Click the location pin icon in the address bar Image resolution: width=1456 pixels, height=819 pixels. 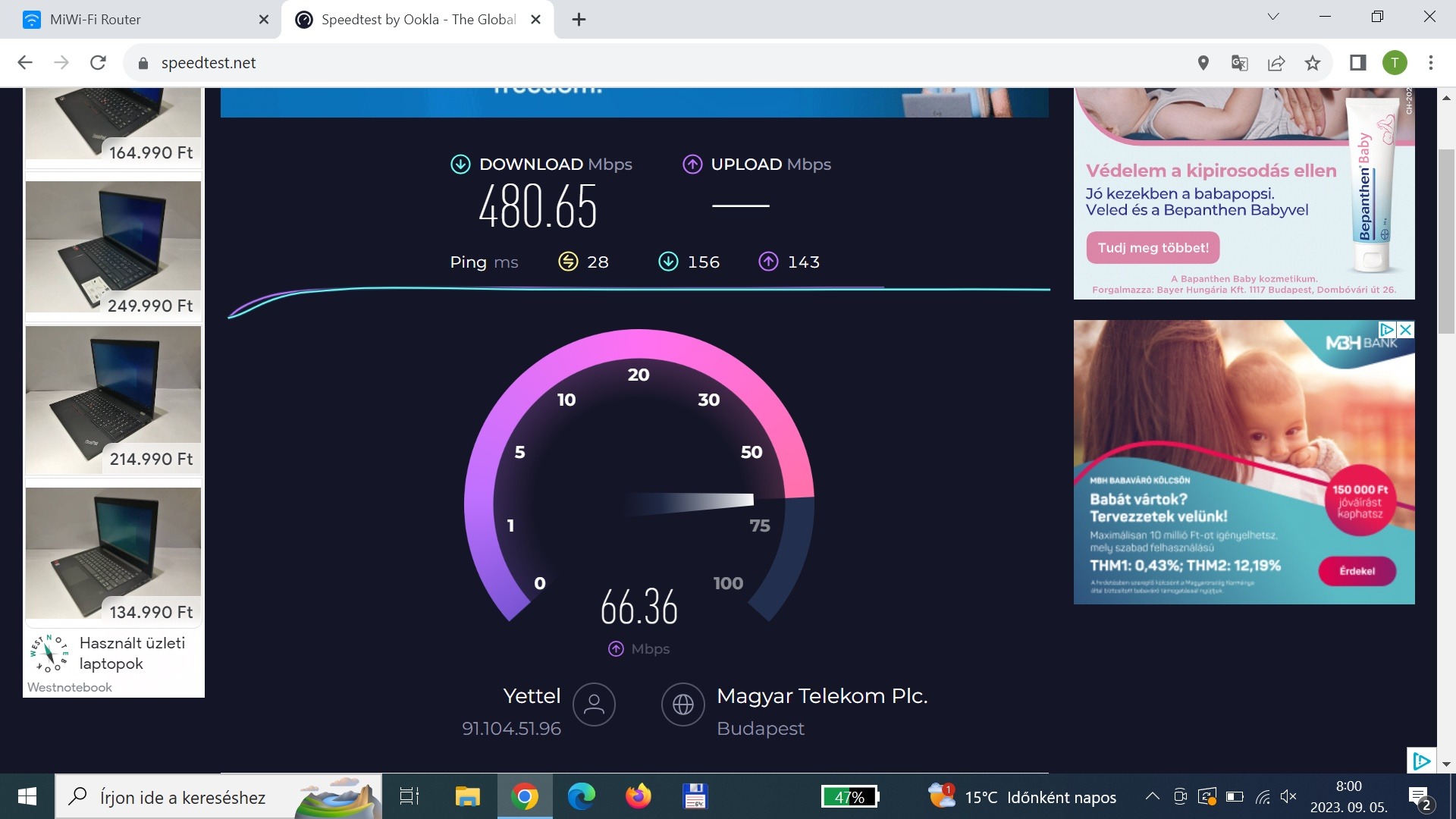coord(1203,63)
